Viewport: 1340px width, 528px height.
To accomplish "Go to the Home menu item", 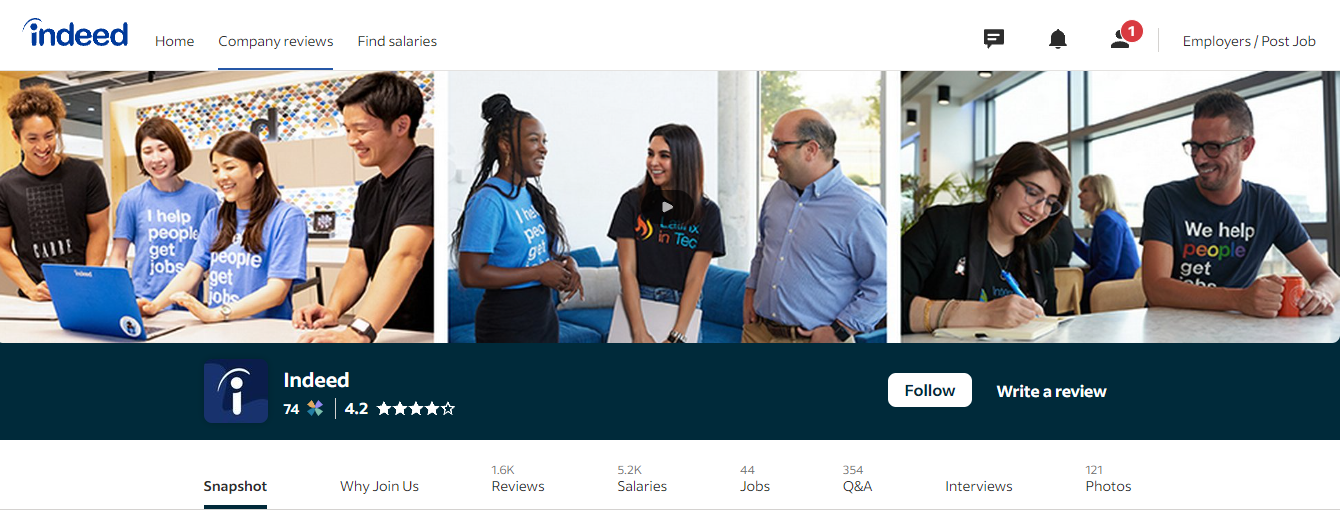I will [174, 41].
